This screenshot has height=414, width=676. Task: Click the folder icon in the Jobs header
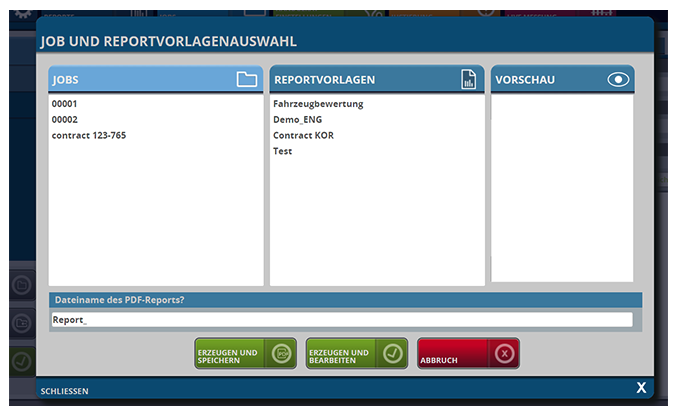pyautogui.click(x=246, y=80)
